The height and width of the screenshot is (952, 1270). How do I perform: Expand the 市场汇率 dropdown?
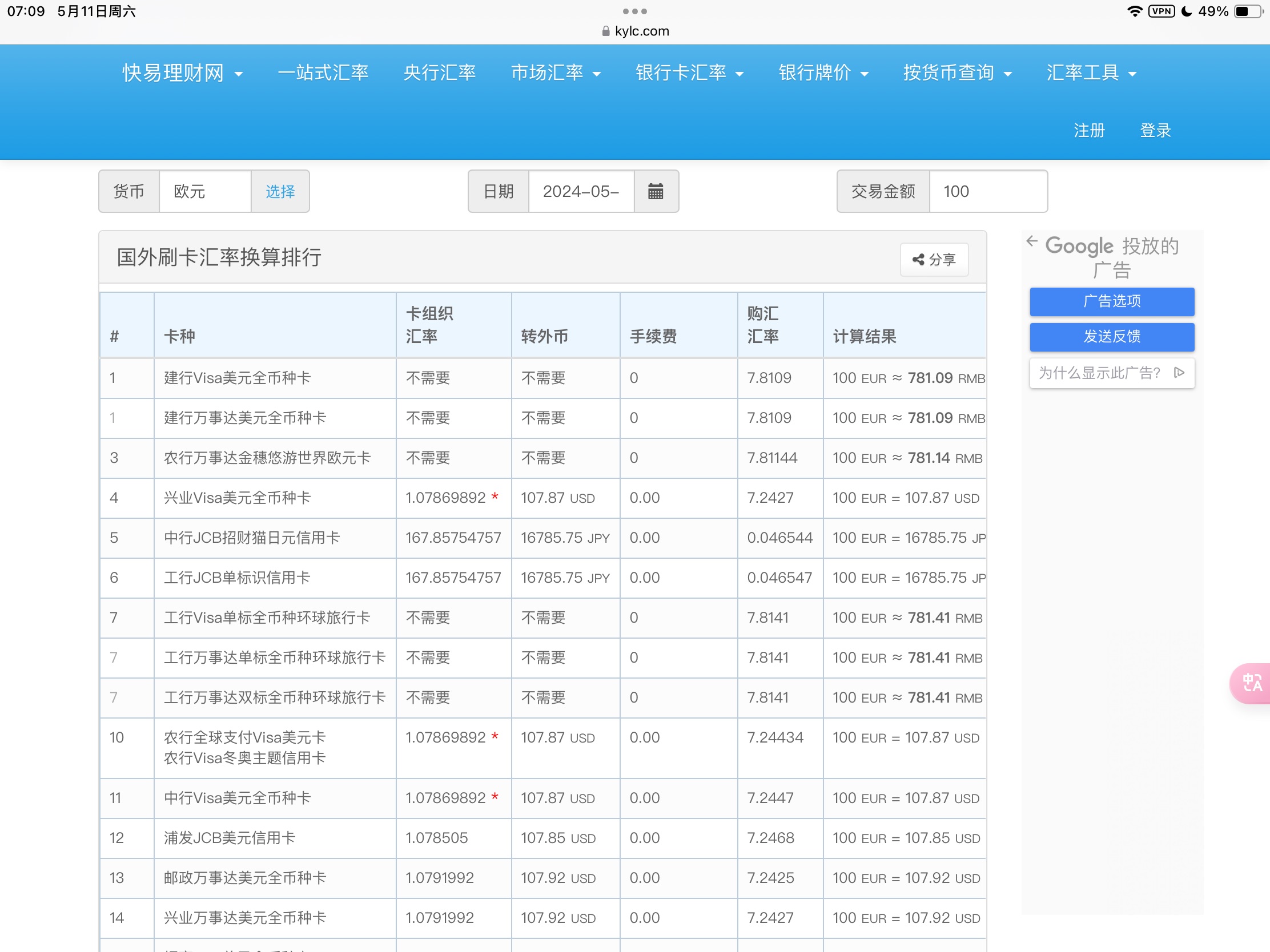pyautogui.click(x=556, y=73)
